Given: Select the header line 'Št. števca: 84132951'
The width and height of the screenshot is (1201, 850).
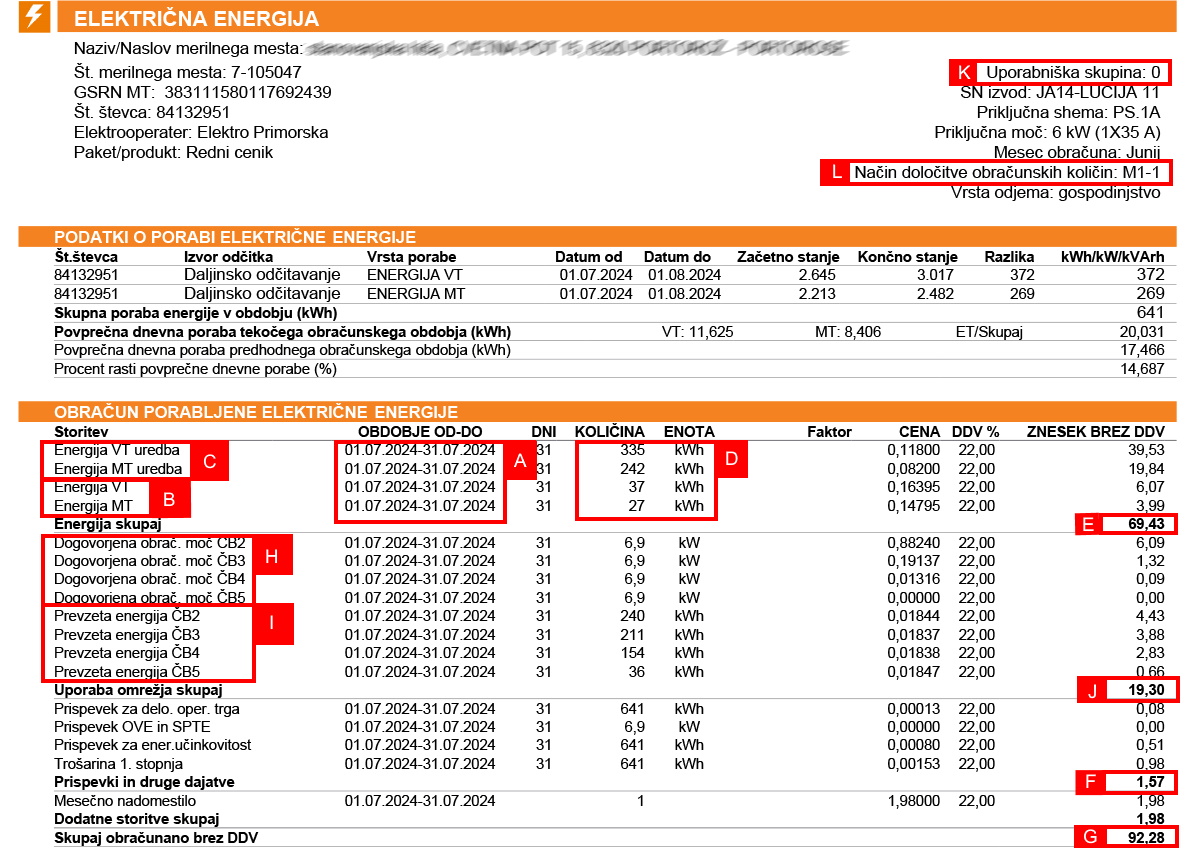Looking at the screenshot, I should (152, 113).
